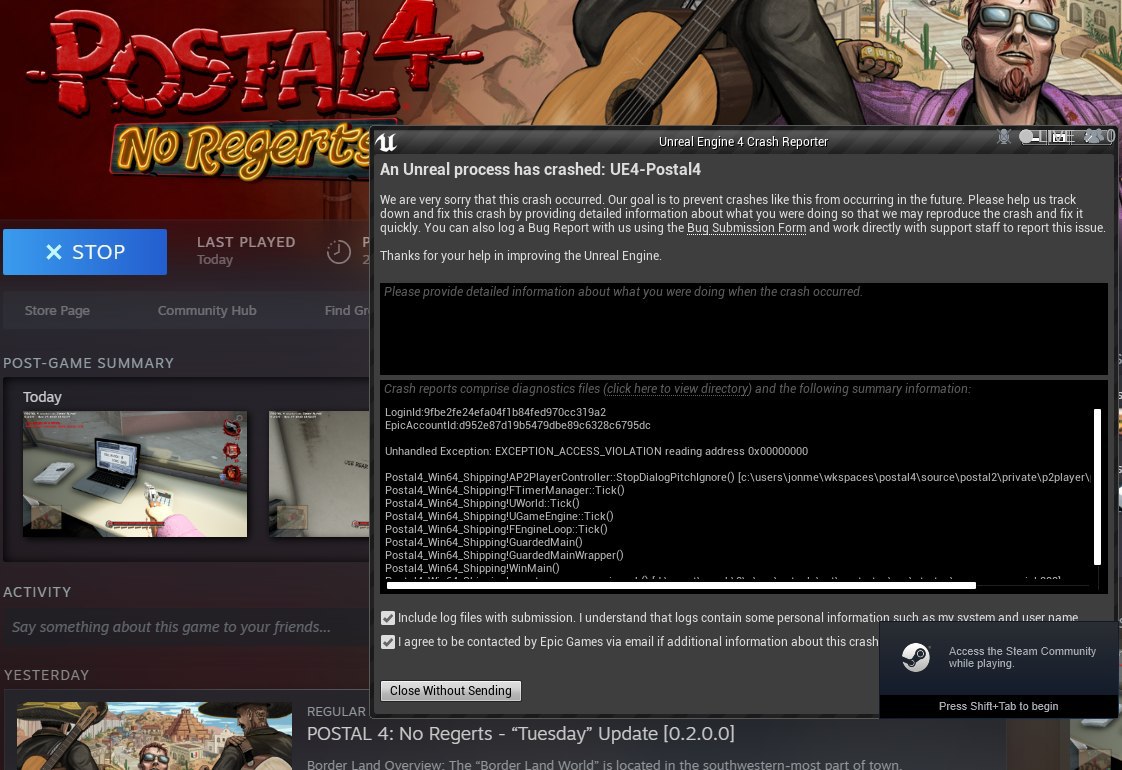Click the 'ACTIVITY' section heading

[x=37, y=592]
